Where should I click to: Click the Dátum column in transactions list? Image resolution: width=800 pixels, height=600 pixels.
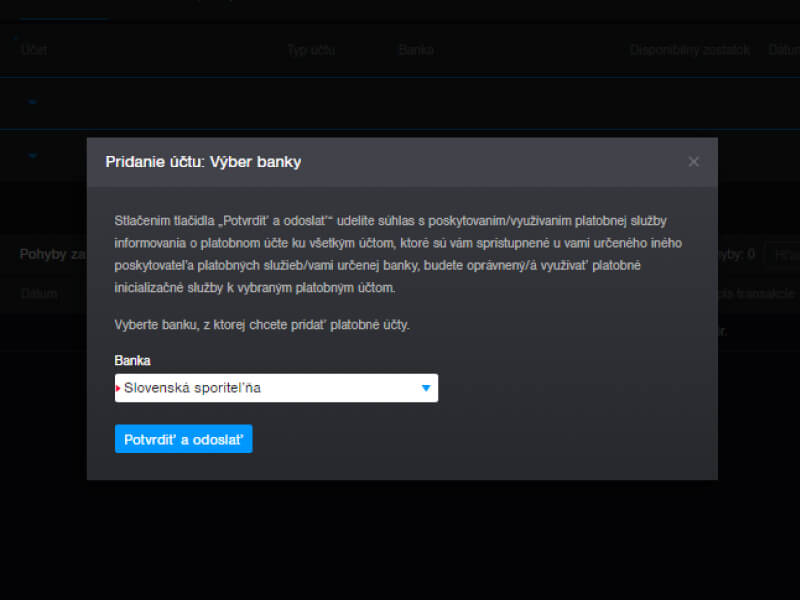pos(39,294)
